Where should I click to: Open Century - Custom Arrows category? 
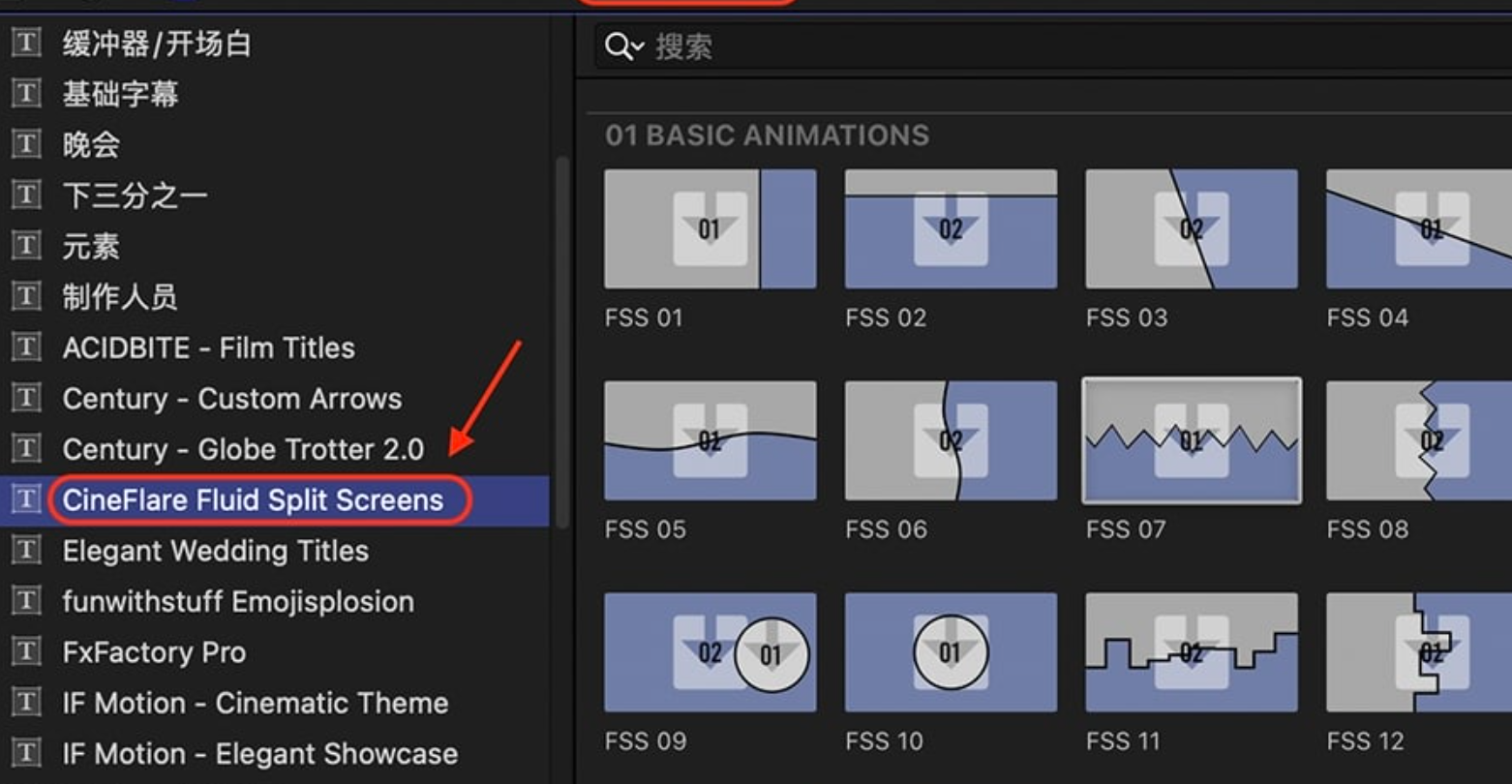point(231,399)
